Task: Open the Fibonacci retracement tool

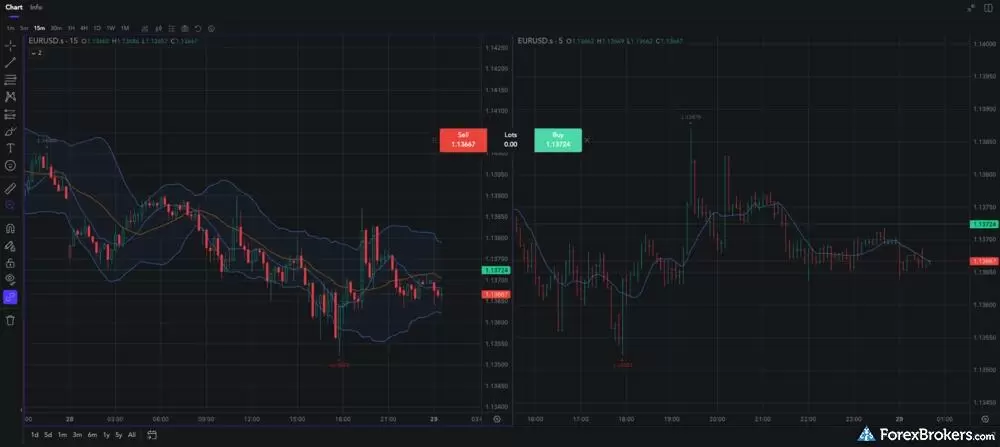Action: (x=10, y=80)
